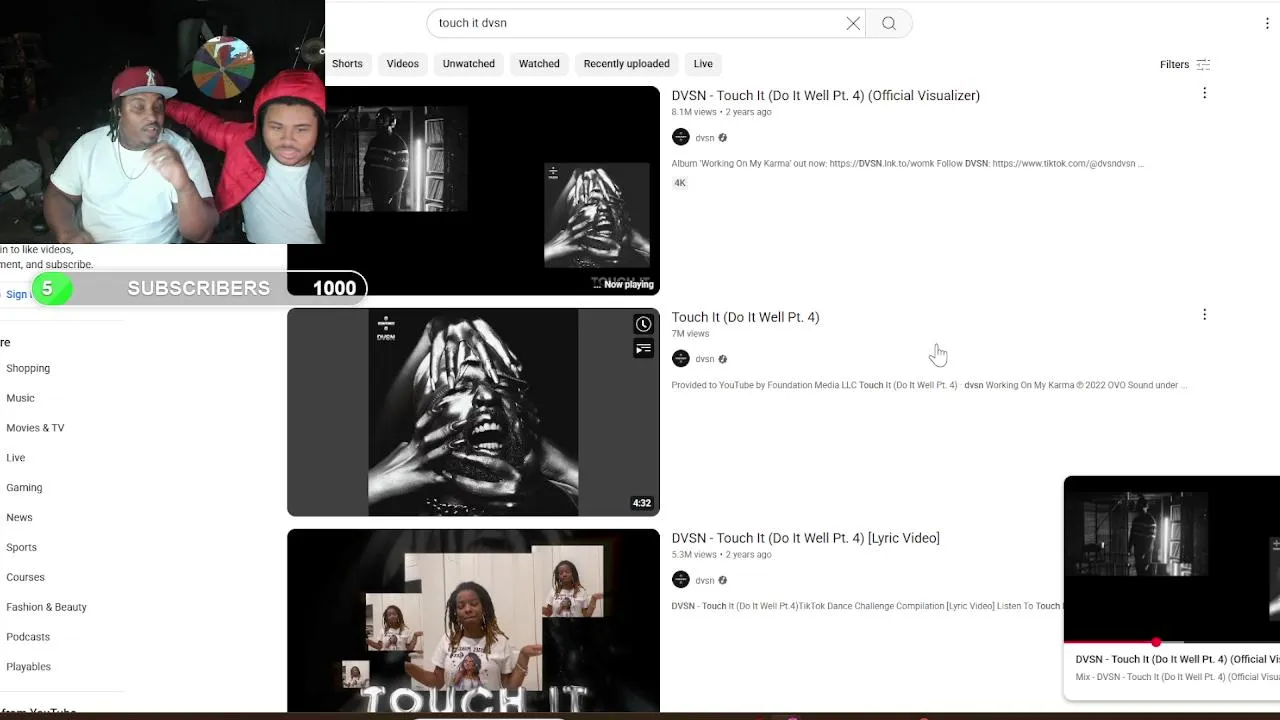This screenshot has height=720, width=1280.
Task: Open Music in the sidebar
Action: 20,398
